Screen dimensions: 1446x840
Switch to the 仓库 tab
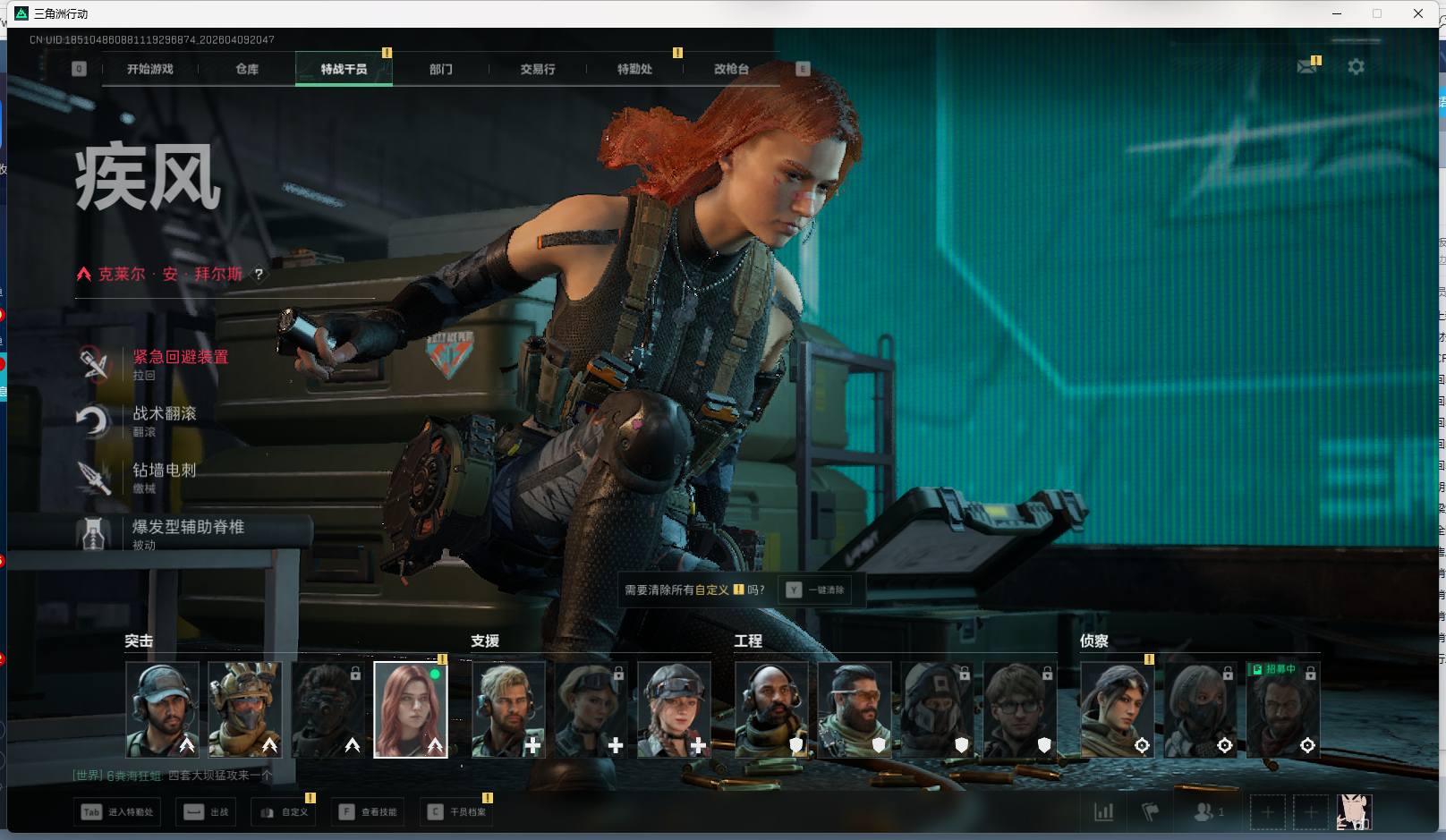click(247, 69)
